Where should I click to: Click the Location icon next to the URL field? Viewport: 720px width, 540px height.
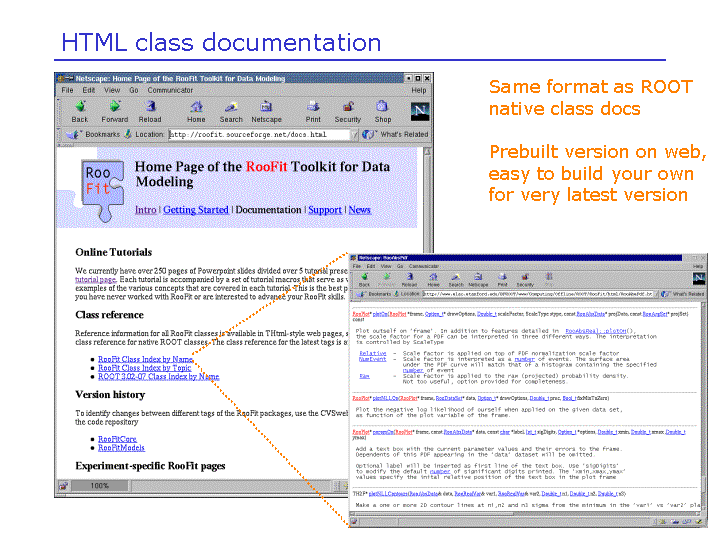pos(128,134)
